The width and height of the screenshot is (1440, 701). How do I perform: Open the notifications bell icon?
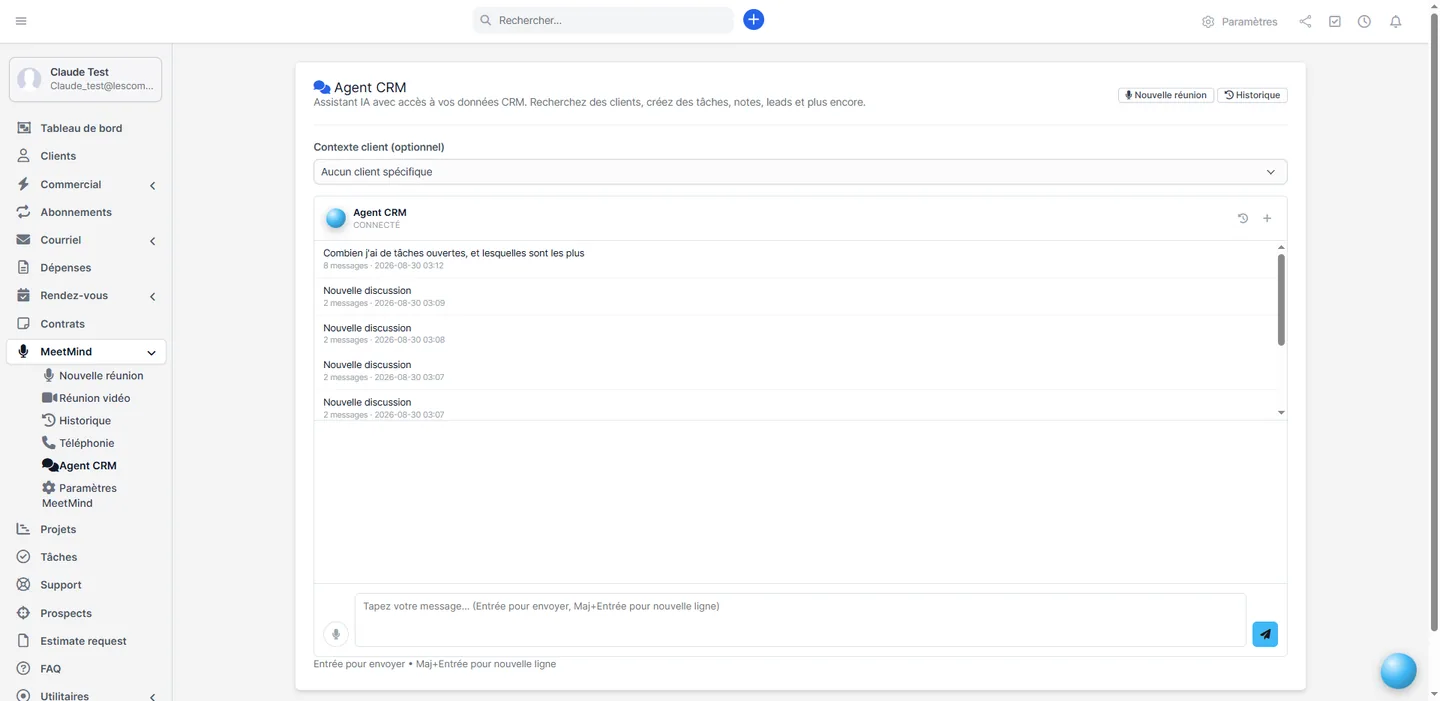click(1396, 21)
